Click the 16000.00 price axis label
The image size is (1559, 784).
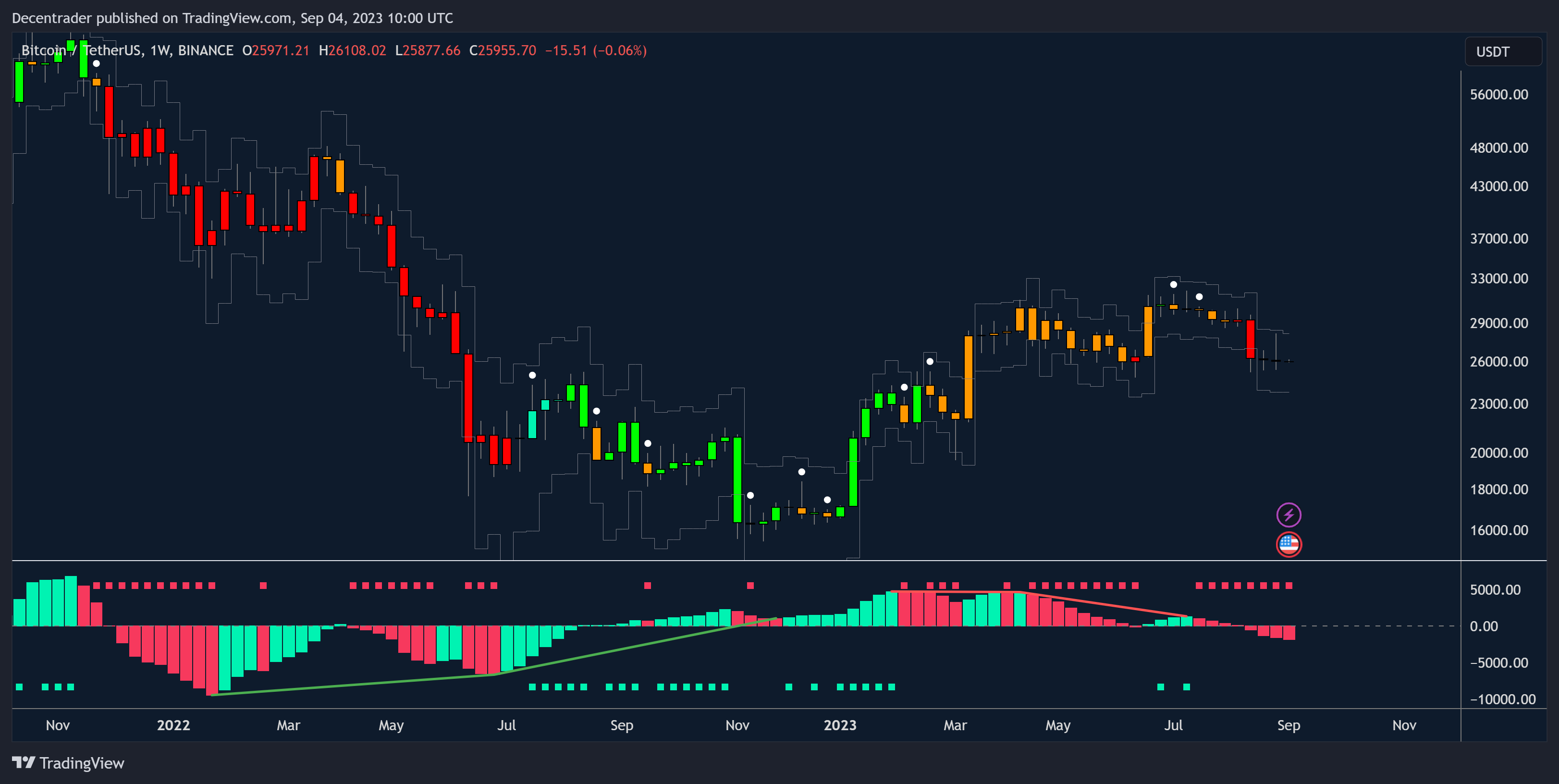click(x=1498, y=530)
